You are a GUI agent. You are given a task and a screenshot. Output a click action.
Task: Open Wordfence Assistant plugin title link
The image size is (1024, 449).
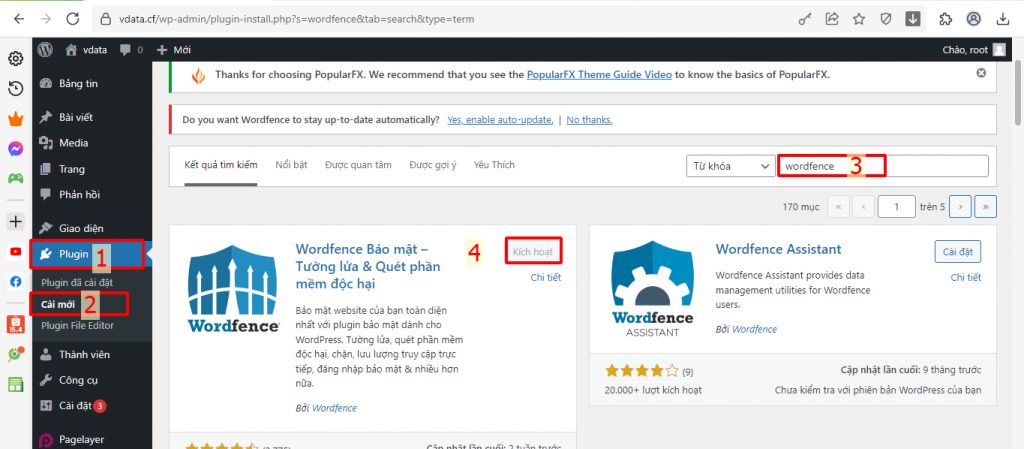[778, 249]
